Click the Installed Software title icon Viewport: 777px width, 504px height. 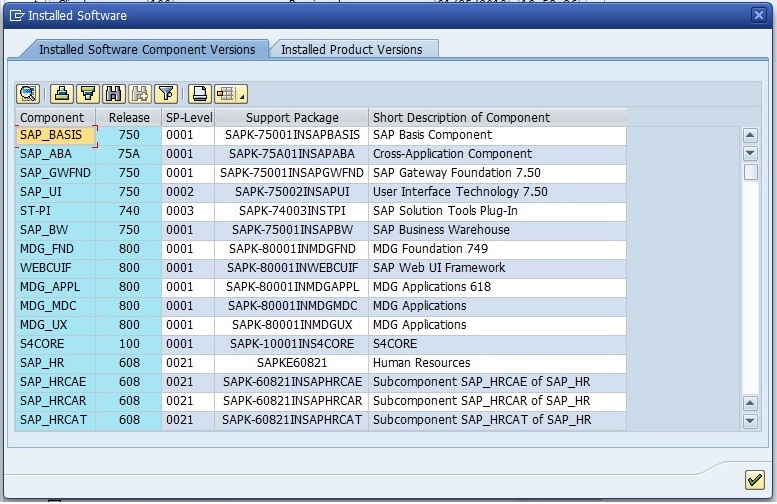pos(17,16)
